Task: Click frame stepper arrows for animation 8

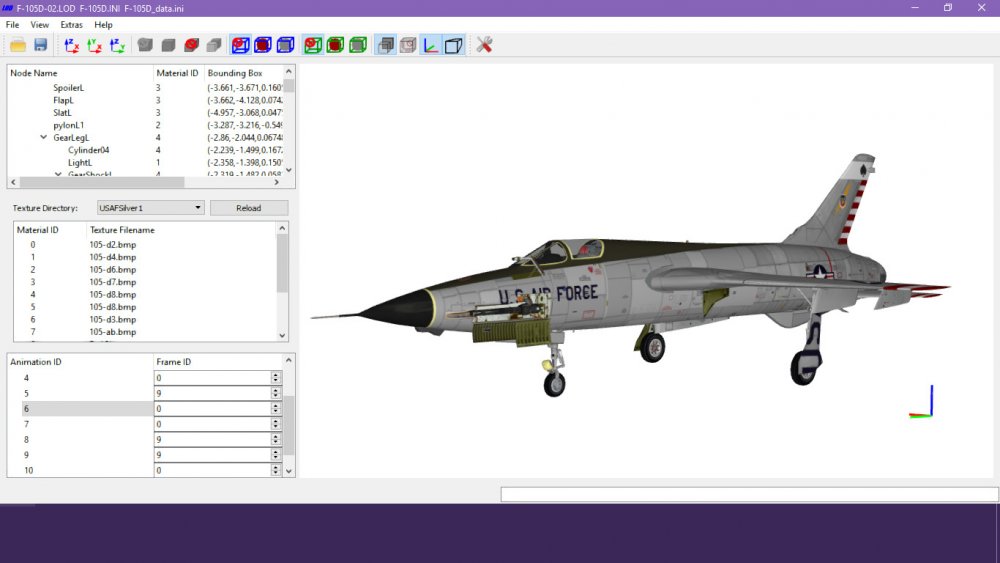Action: (x=276, y=439)
